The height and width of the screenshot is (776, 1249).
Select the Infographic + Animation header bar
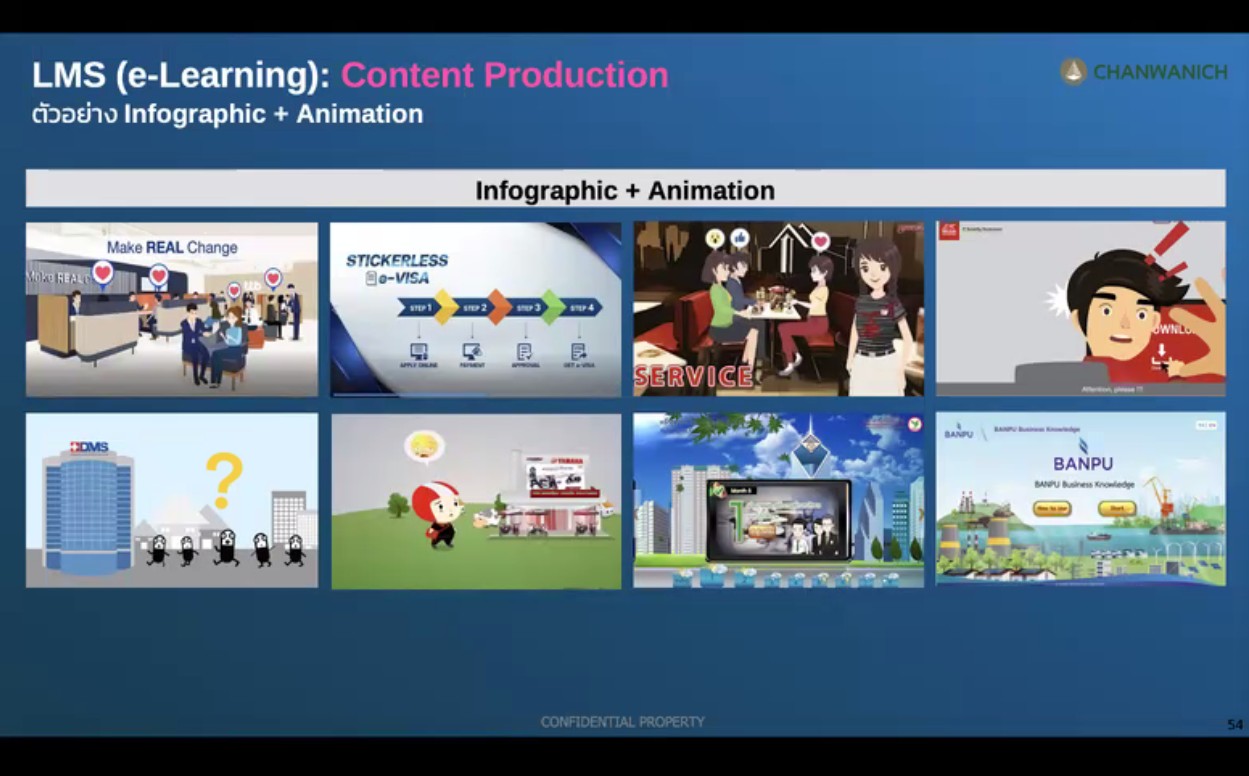[x=625, y=189]
